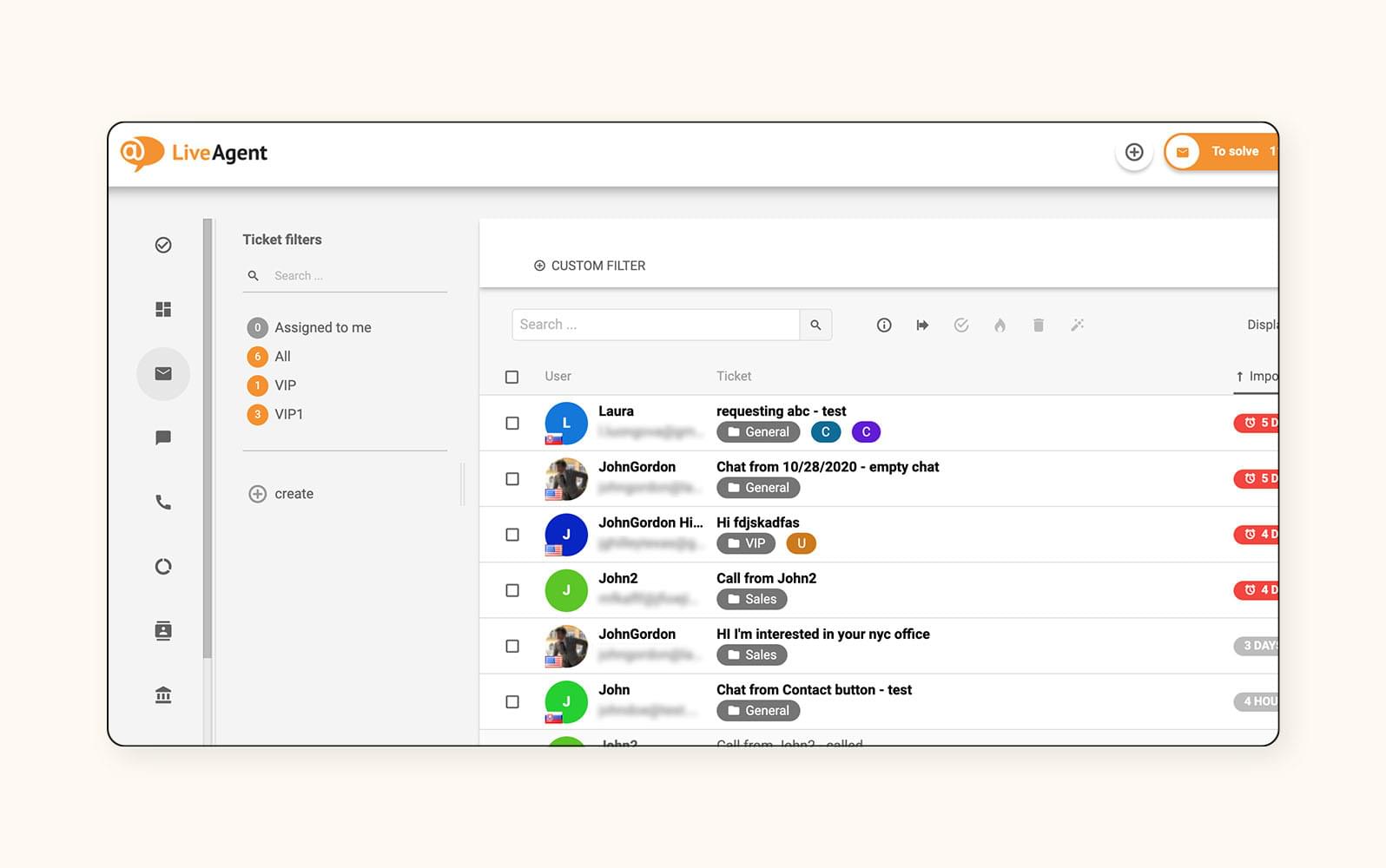The image size is (1386, 868).
Task: Open the checkmark circle sidebar icon
Action: coord(163,245)
